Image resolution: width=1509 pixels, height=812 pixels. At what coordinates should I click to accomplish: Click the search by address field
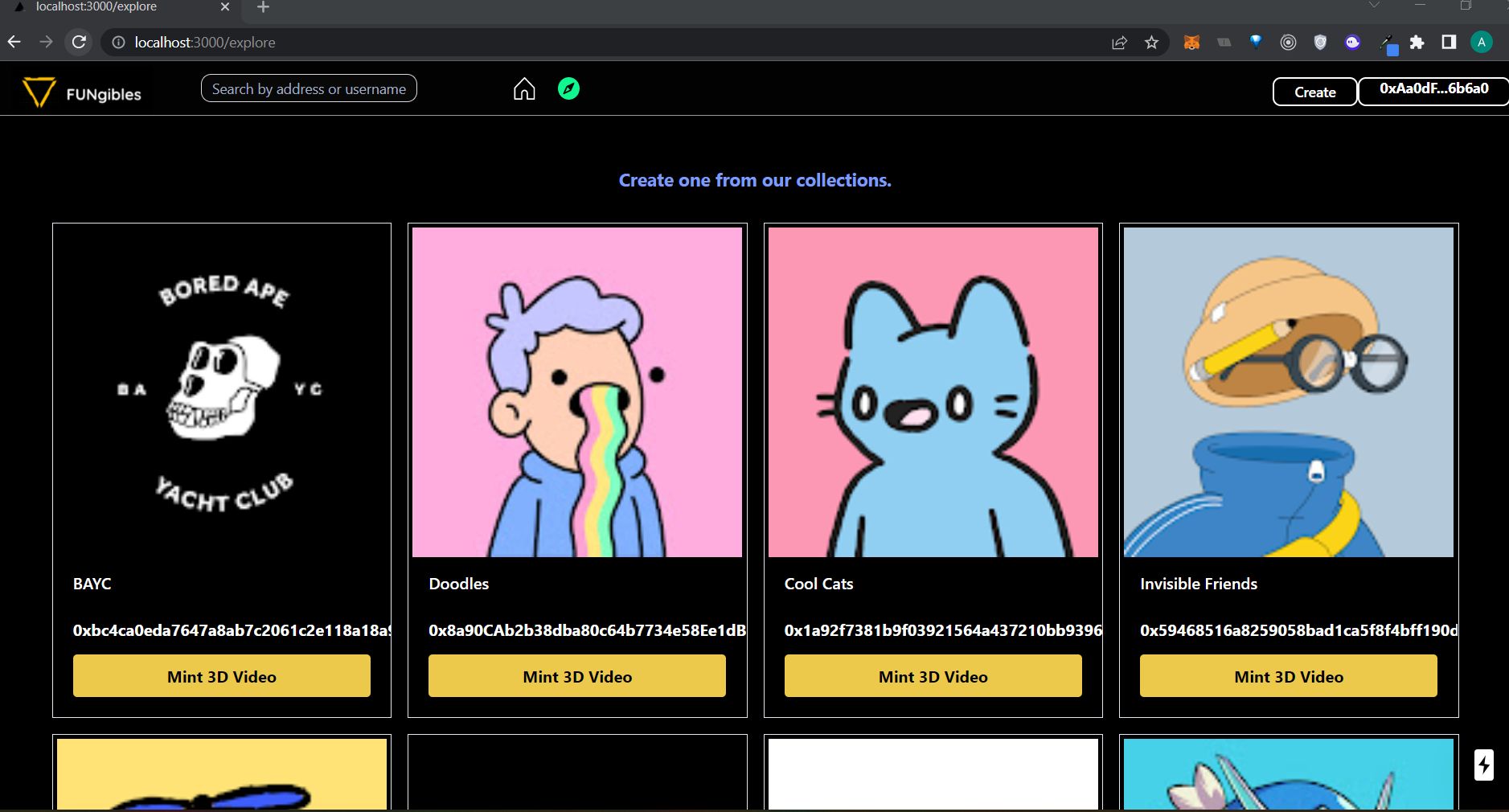point(309,88)
